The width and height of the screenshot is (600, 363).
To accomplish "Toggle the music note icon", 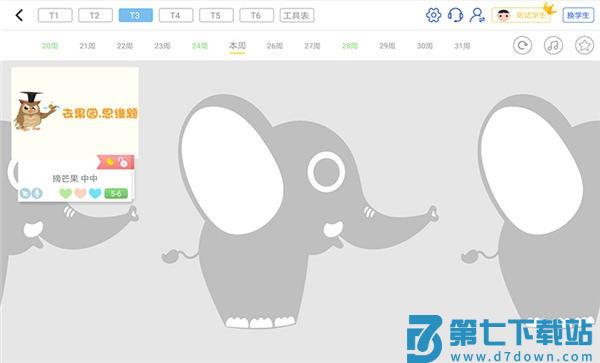I will 553,46.
